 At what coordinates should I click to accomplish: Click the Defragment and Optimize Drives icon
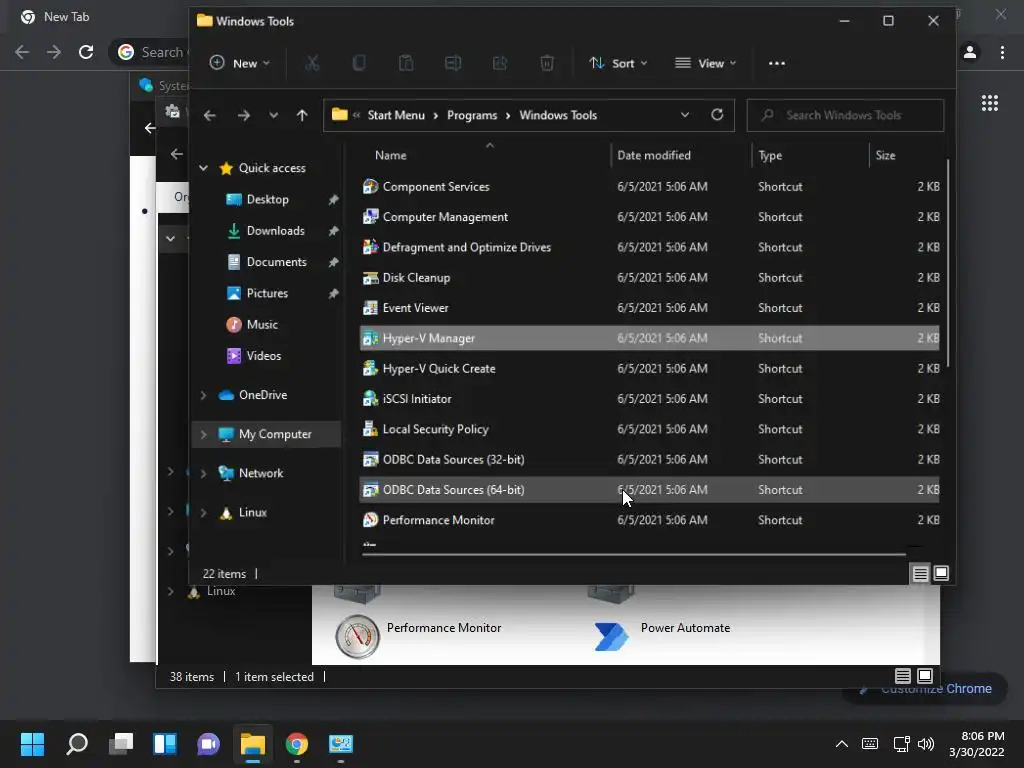tap(370, 247)
